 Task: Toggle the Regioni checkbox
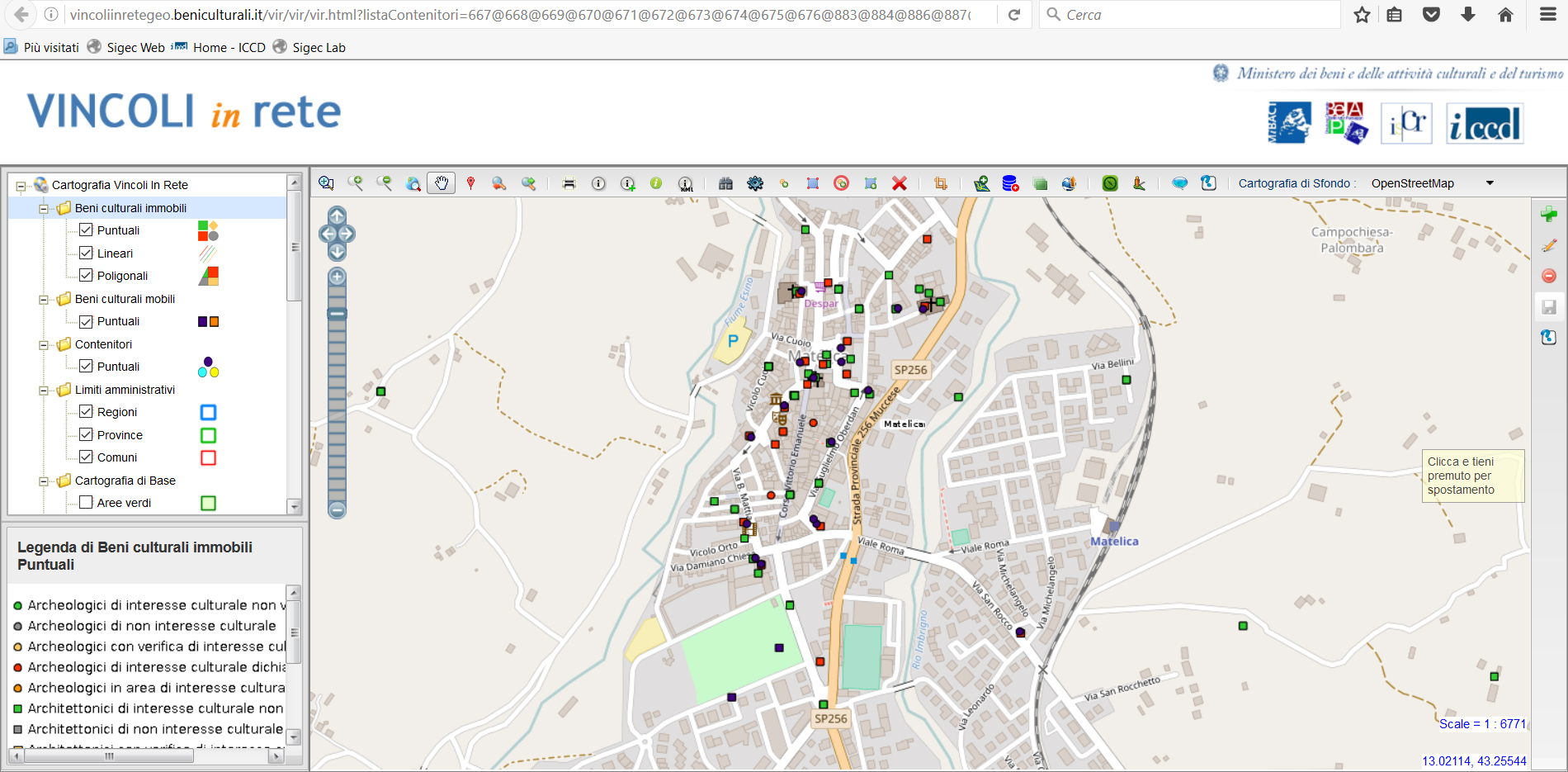pyautogui.click(x=86, y=411)
